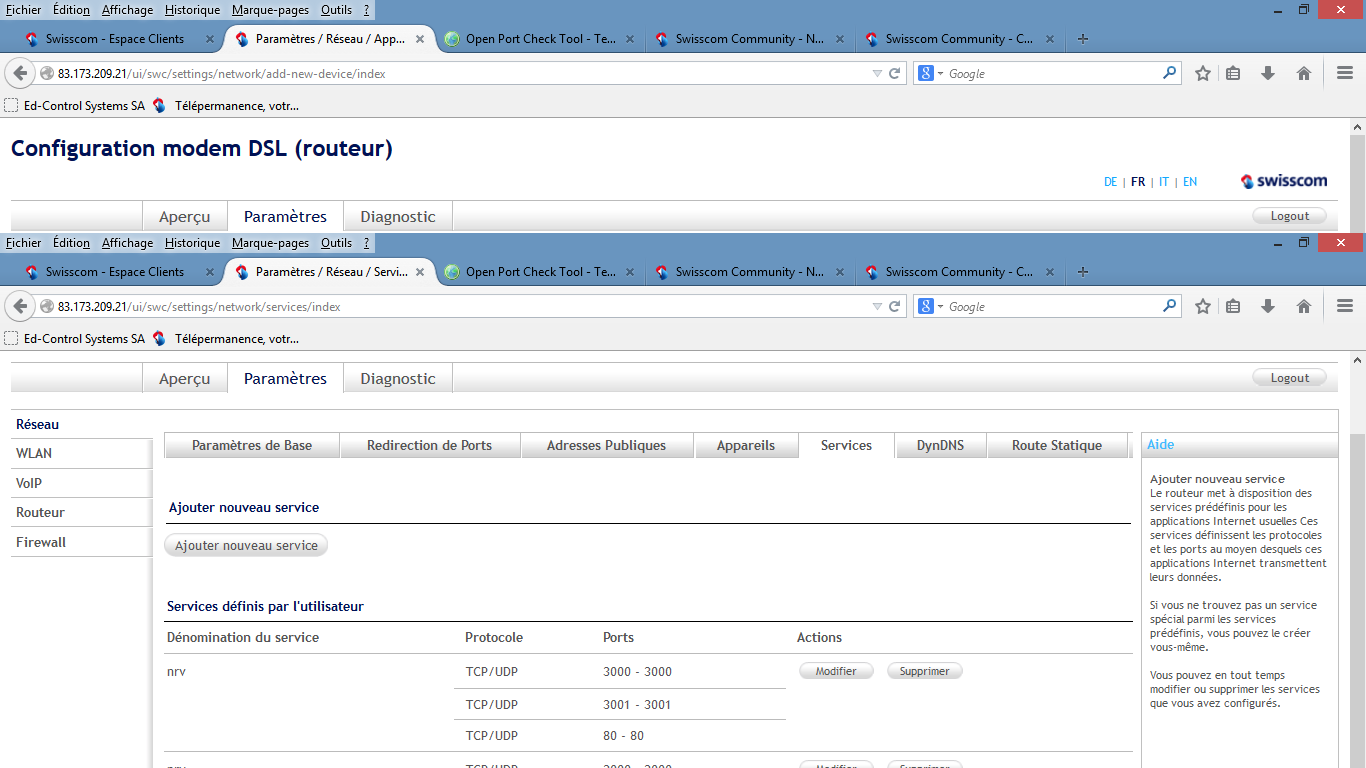Switch the page language to EN
The image size is (1366, 768).
1190,182
